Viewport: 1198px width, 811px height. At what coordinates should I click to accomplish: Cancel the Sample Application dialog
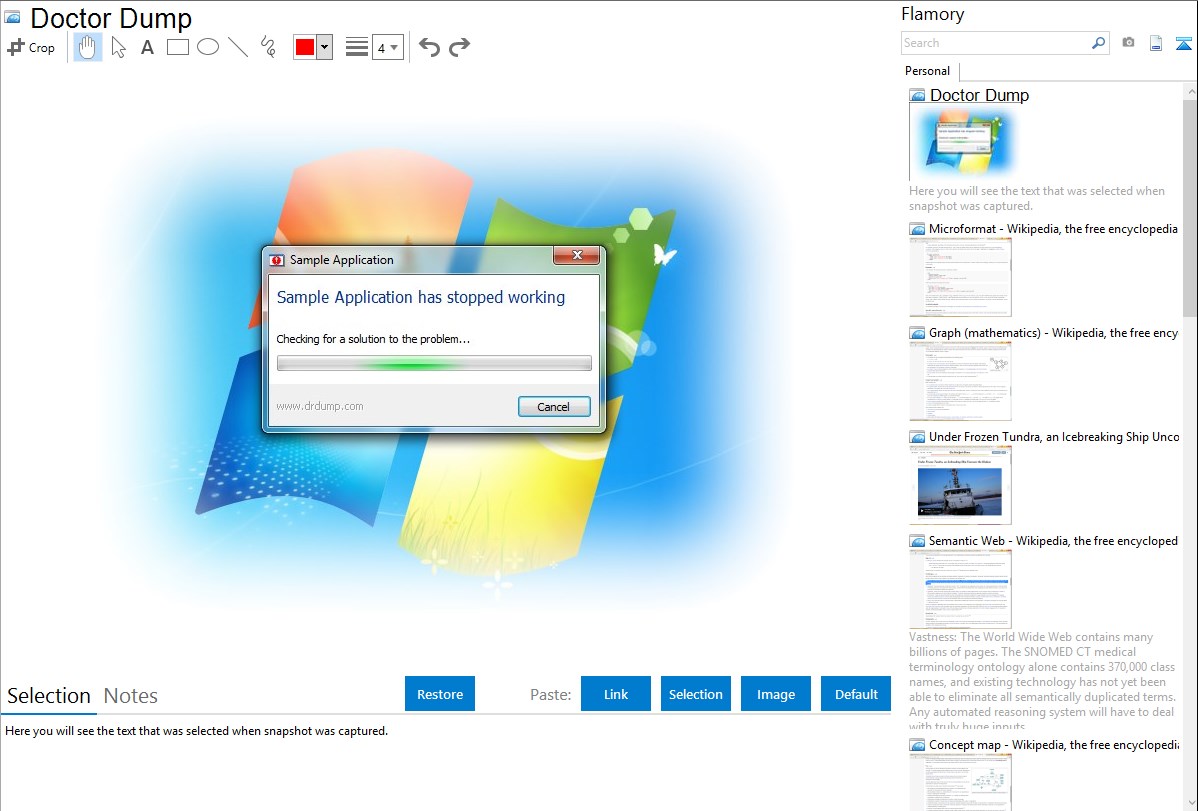coord(554,407)
